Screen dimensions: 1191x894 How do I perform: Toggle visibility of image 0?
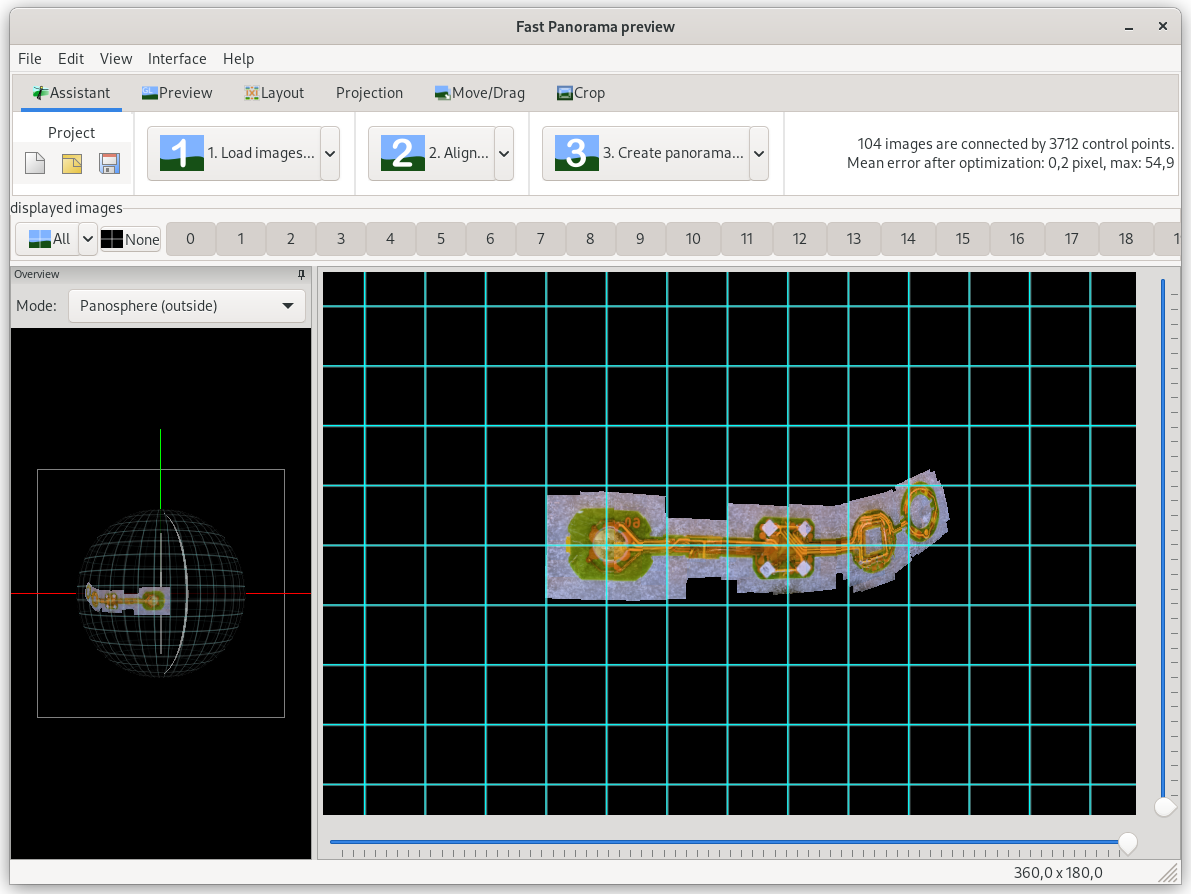(190, 239)
